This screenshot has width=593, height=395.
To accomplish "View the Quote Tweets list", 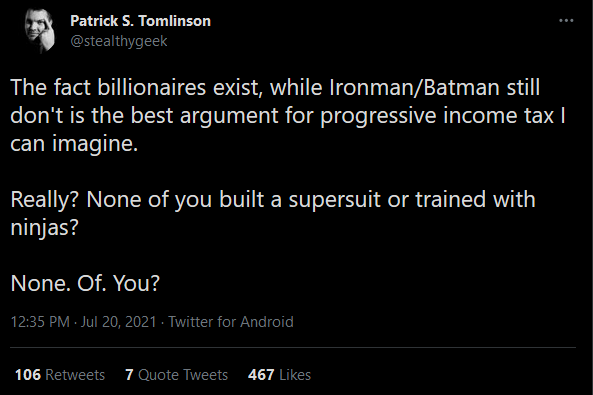I will click(x=177, y=375).
